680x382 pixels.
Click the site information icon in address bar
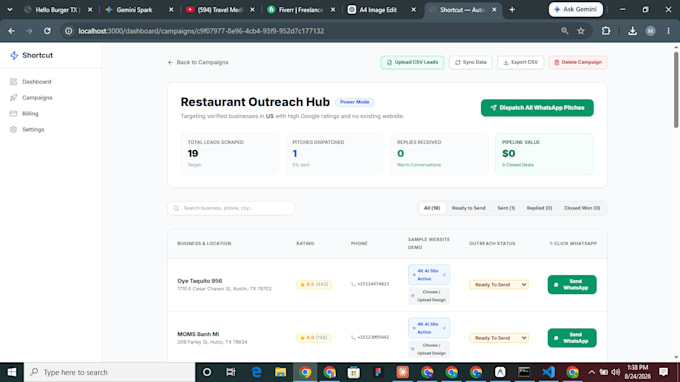(x=69, y=31)
